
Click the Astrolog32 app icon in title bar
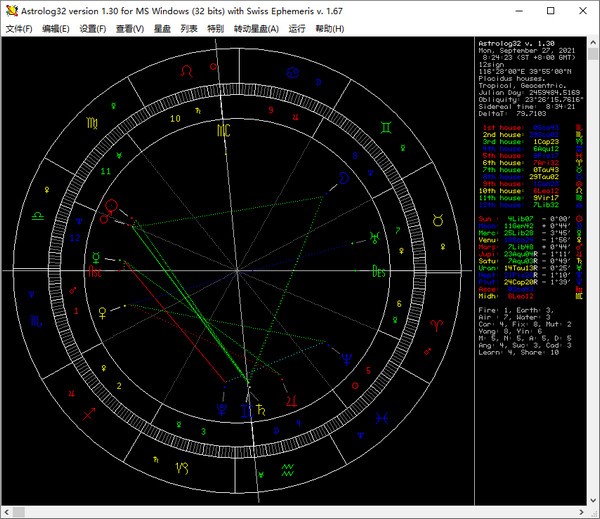pos(12,11)
